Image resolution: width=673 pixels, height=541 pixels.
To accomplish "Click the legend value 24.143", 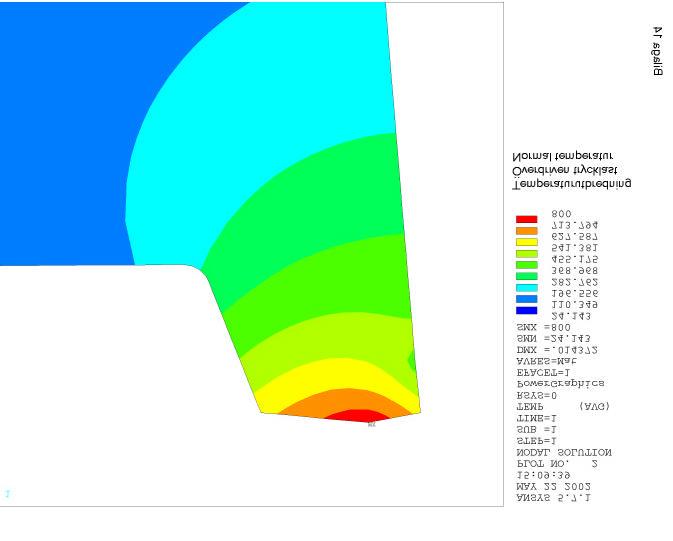I will pos(571,316).
